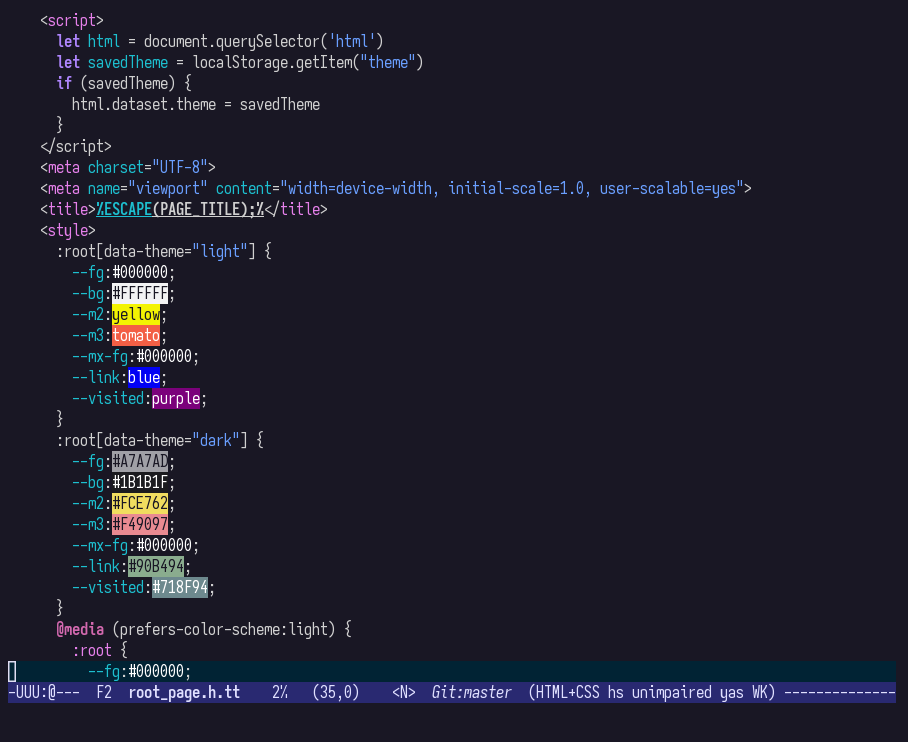Click html.dataset.theme assignment target

pos(144,104)
